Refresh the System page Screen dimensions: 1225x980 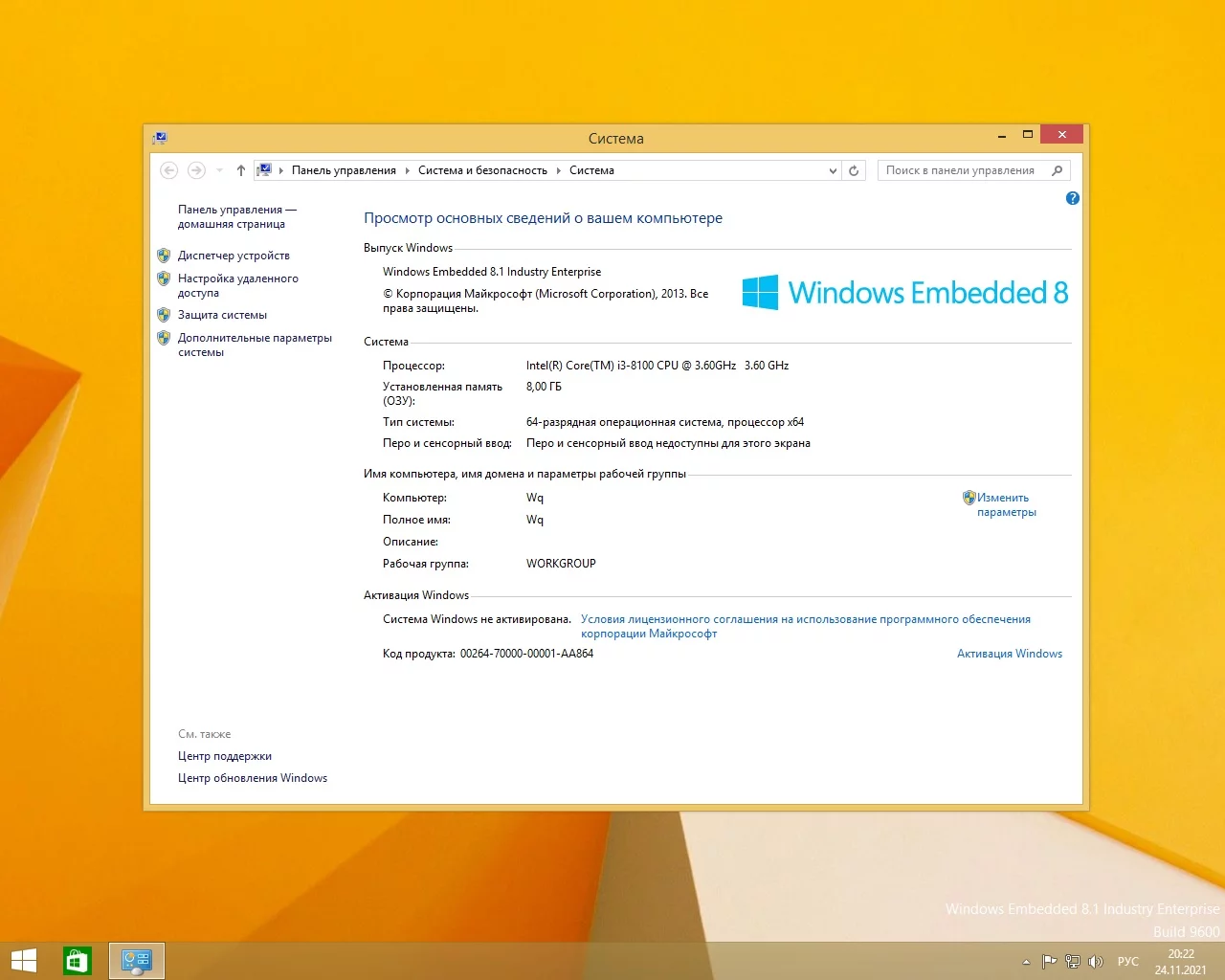pyautogui.click(x=854, y=170)
